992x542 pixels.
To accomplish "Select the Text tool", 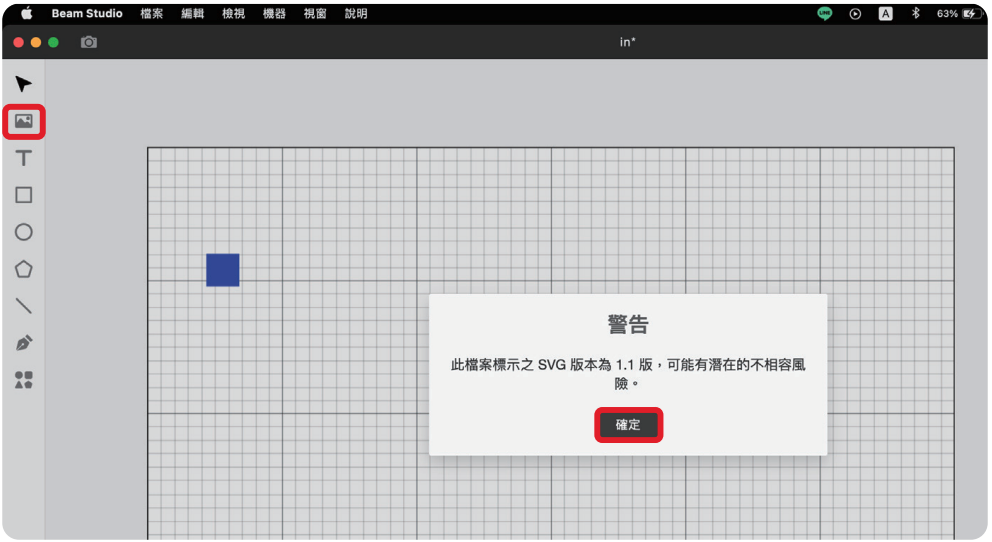I will tap(23, 158).
